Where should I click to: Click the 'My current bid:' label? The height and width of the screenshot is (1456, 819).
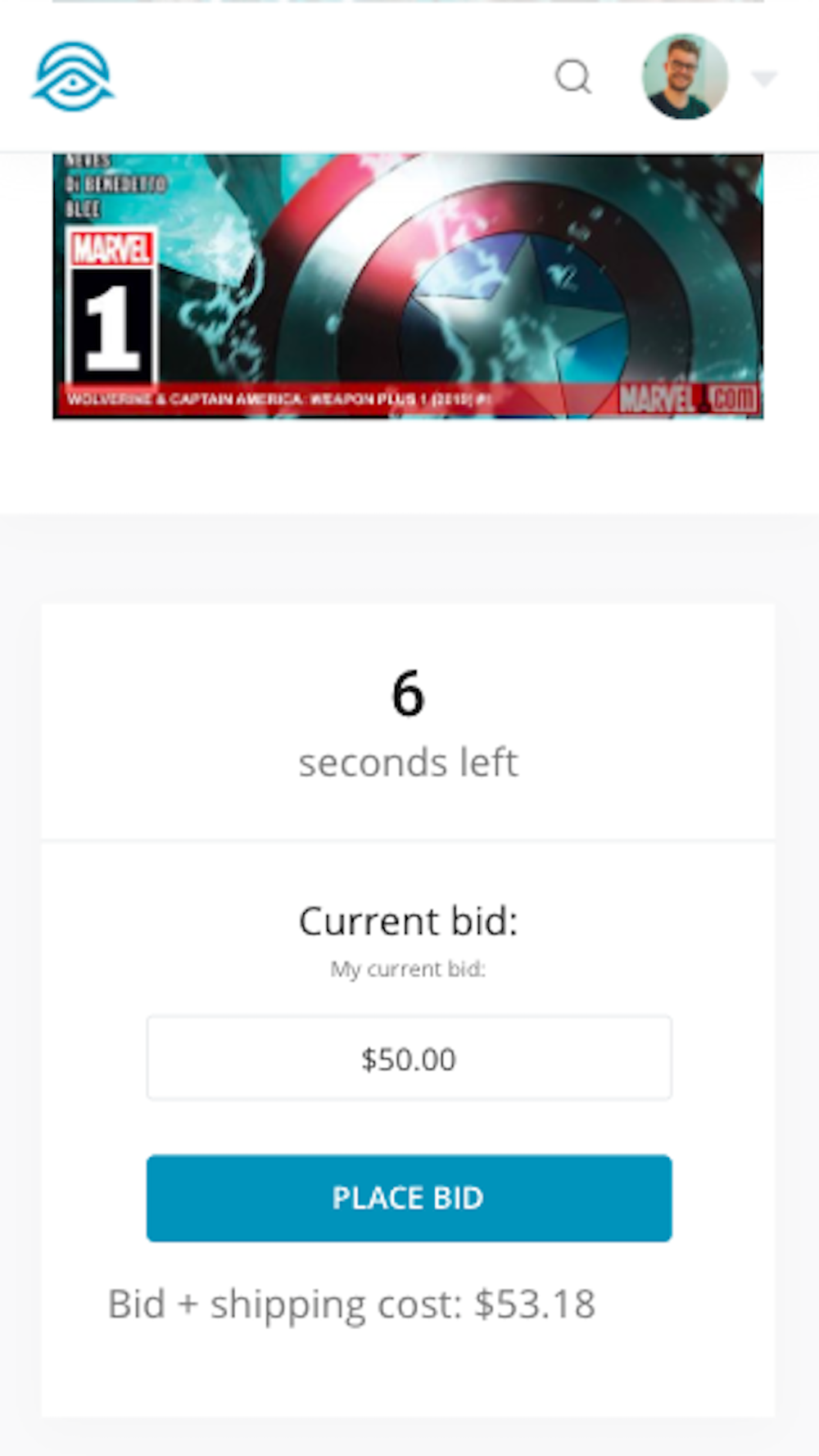tap(408, 970)
